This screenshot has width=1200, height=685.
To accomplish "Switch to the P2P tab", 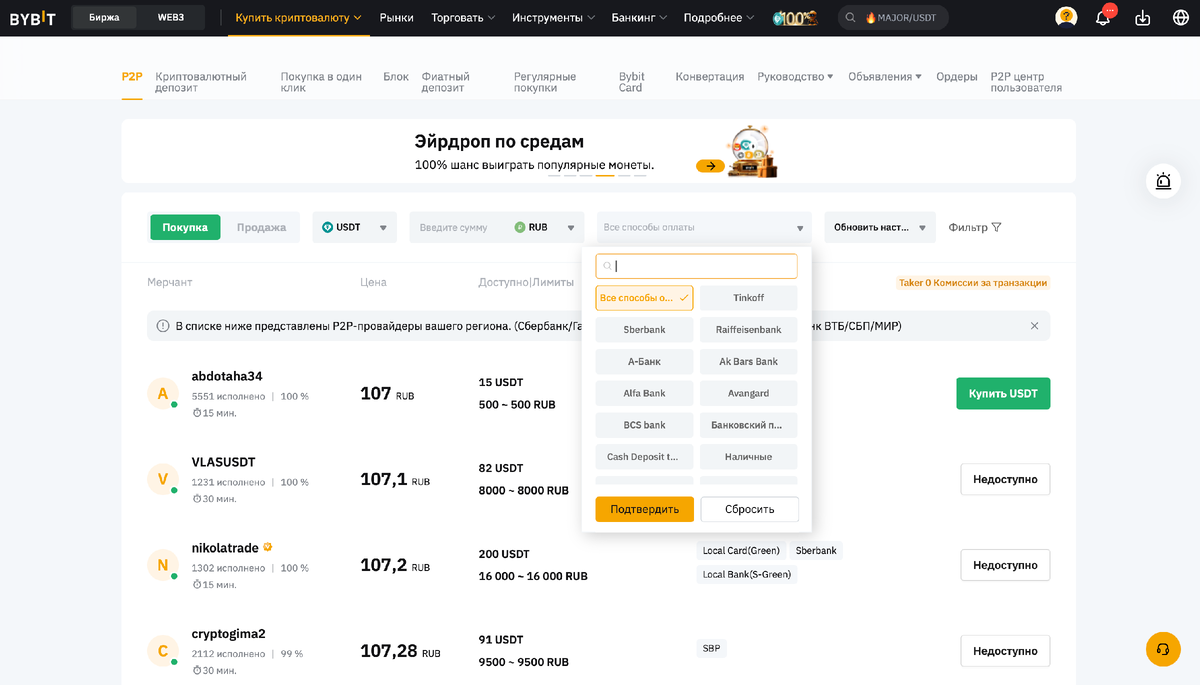I will coord(132,76).
